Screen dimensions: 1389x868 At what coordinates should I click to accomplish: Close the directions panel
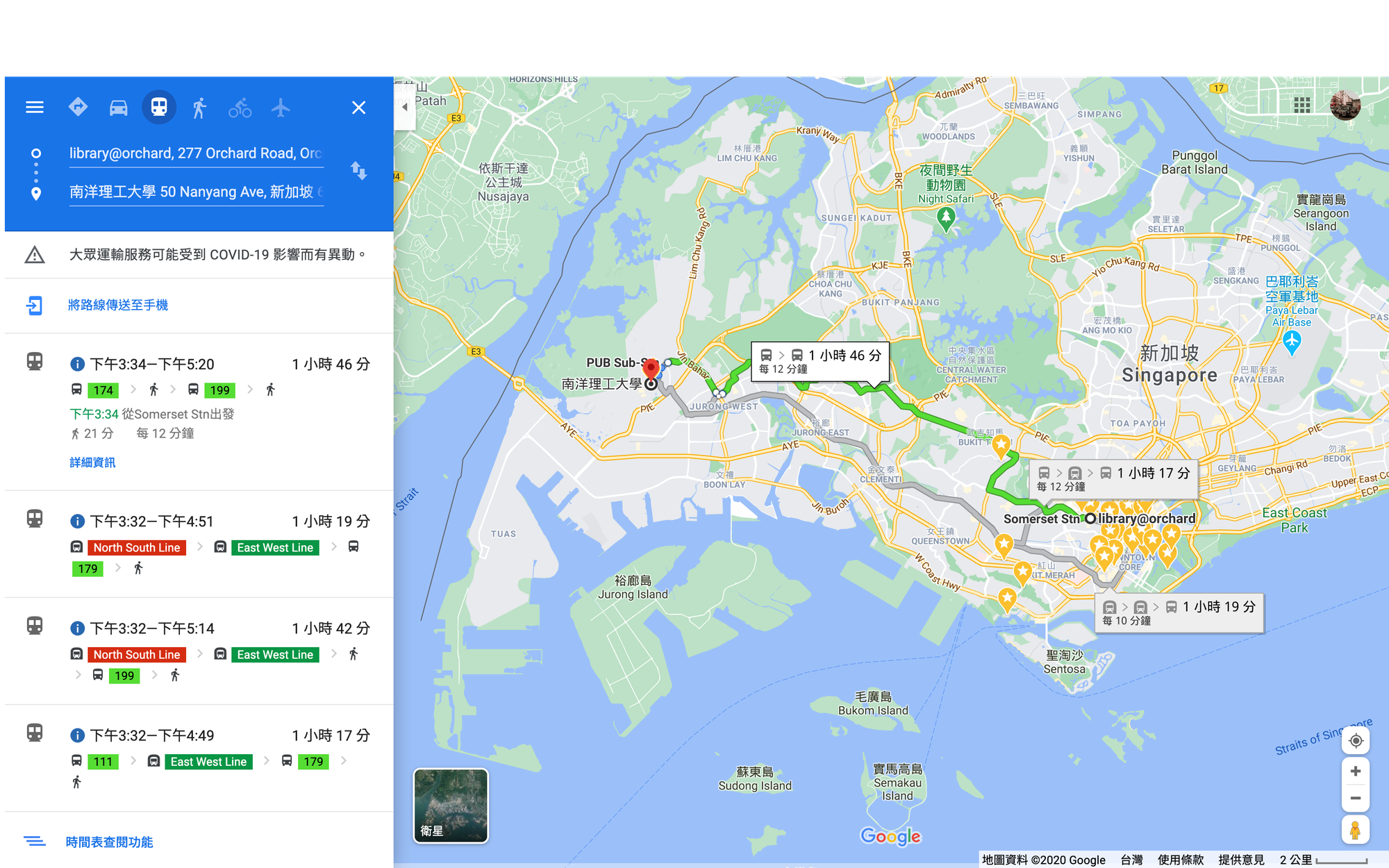click(358, 108)
